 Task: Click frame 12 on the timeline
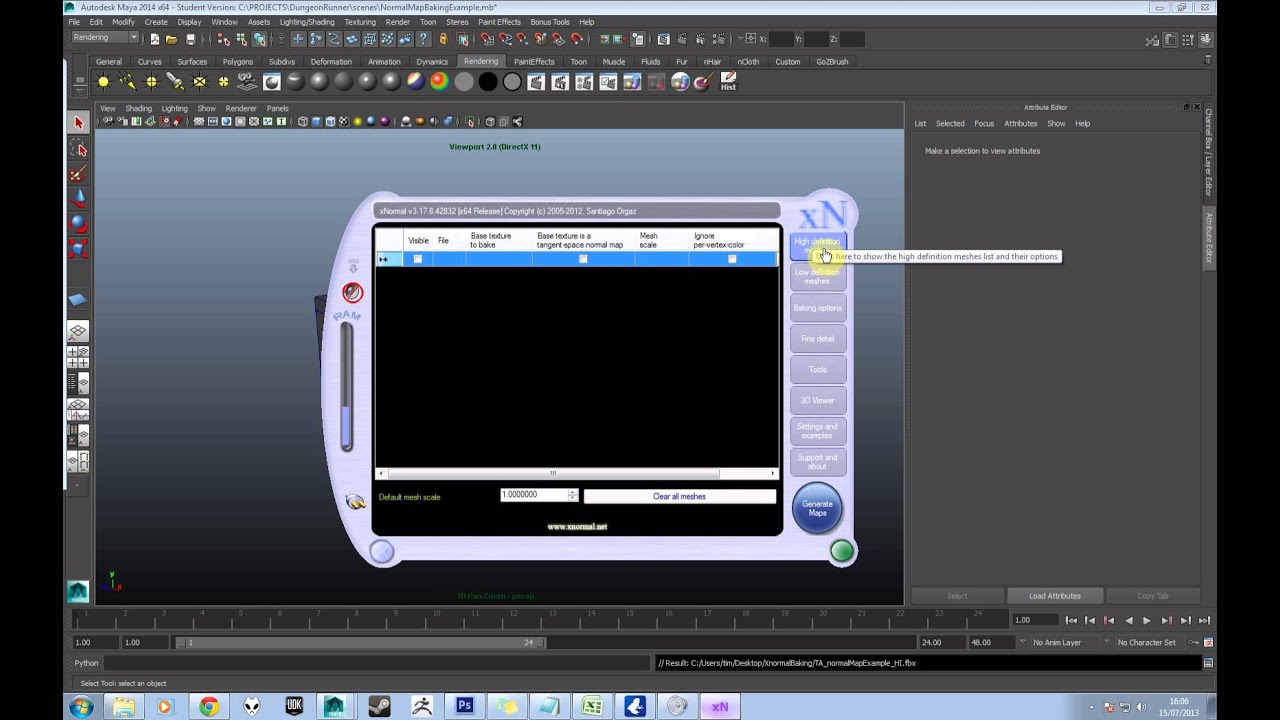514,615
